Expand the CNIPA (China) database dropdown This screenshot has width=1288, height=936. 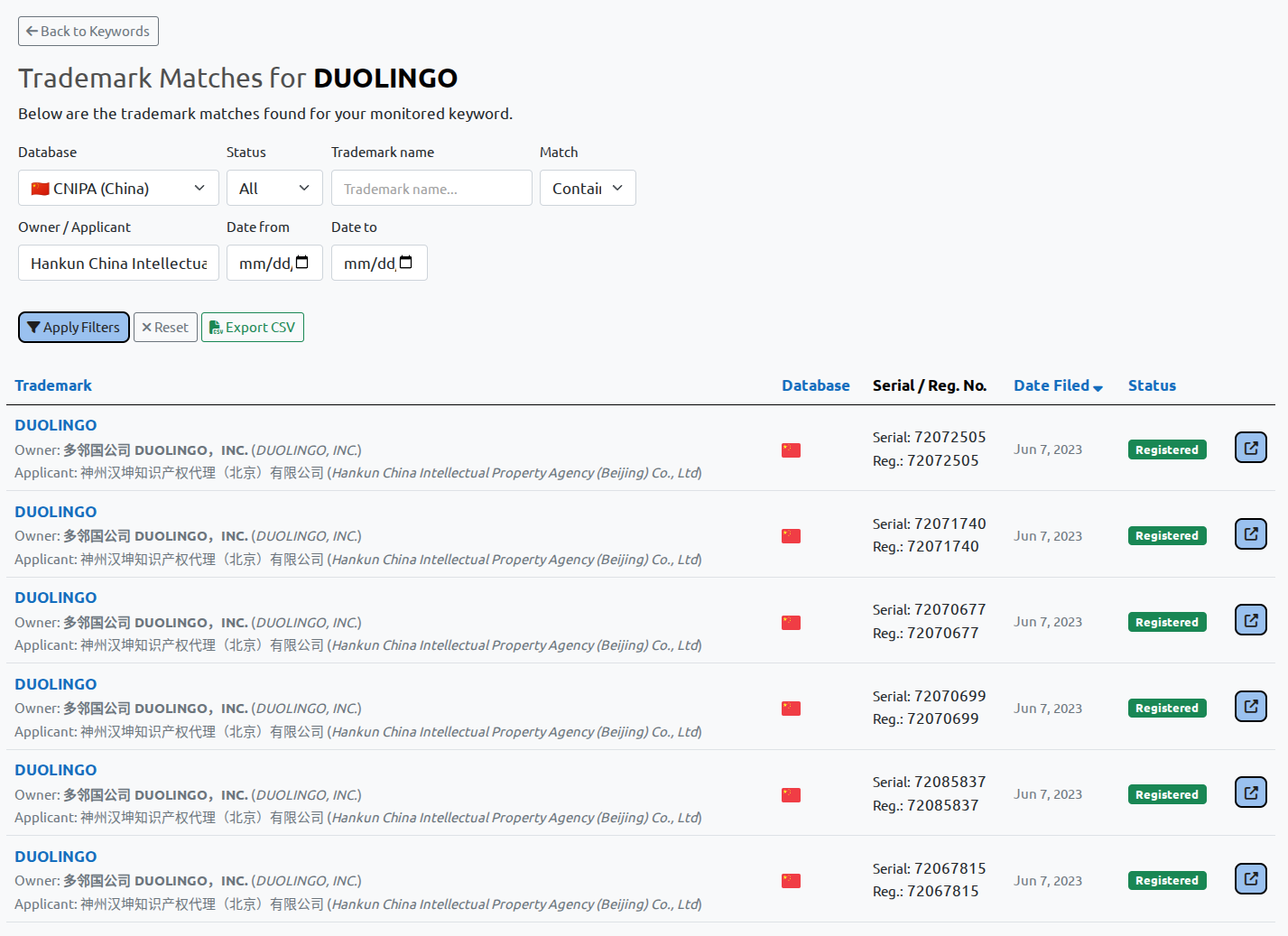click(x=118, y=189)
